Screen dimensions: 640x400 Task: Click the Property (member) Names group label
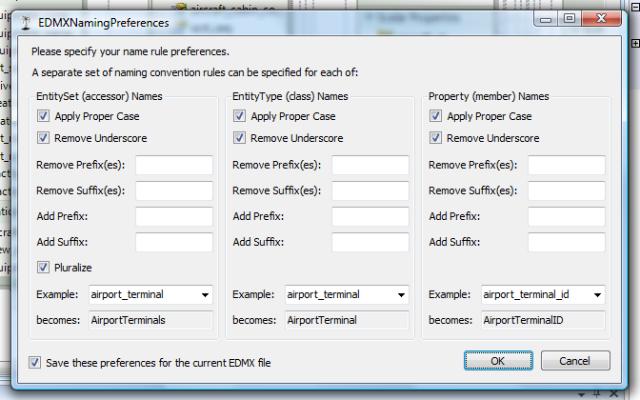tap(489, 96)
